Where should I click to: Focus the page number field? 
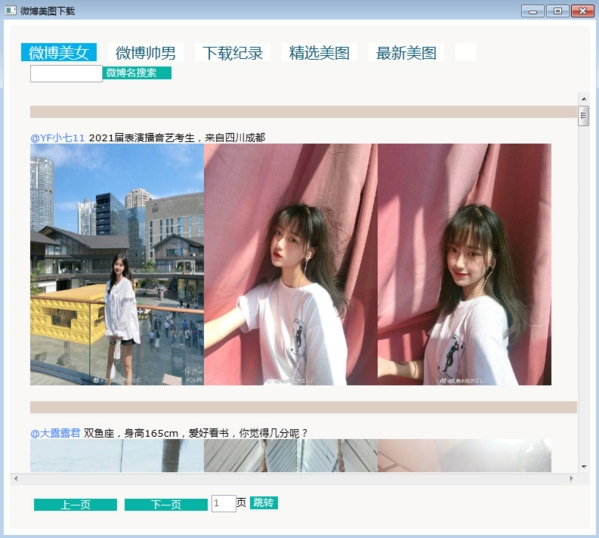tap(223, 504)
